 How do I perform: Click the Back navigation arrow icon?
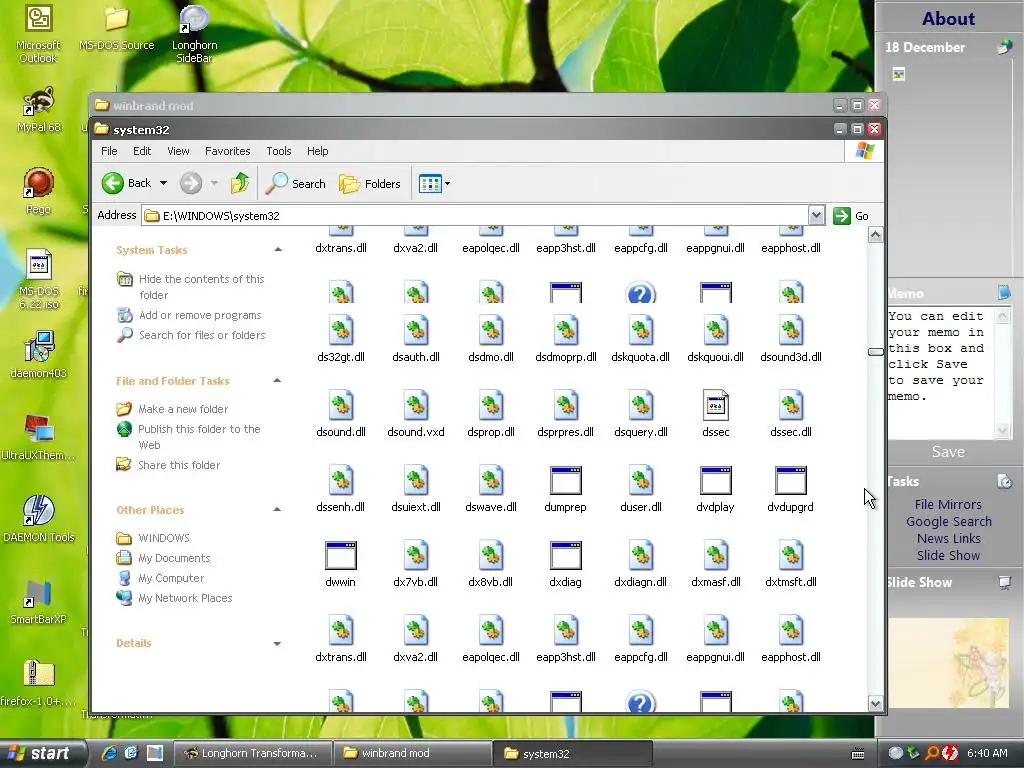coord(112,184)
